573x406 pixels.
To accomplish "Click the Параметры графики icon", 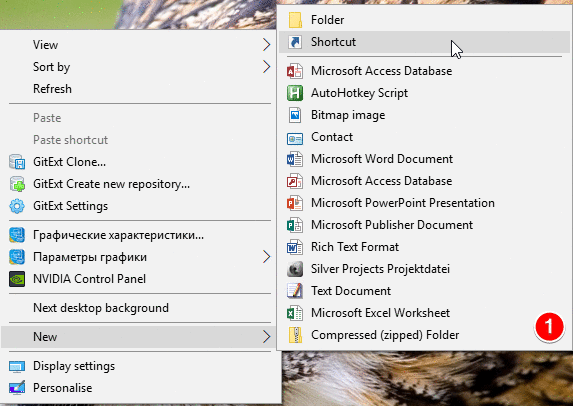I will (17, 257).
